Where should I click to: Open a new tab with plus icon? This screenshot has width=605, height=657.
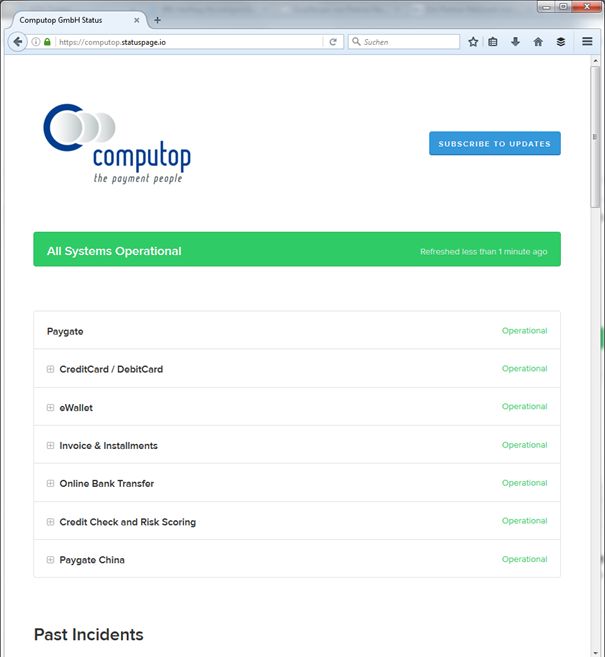point(158,20)
